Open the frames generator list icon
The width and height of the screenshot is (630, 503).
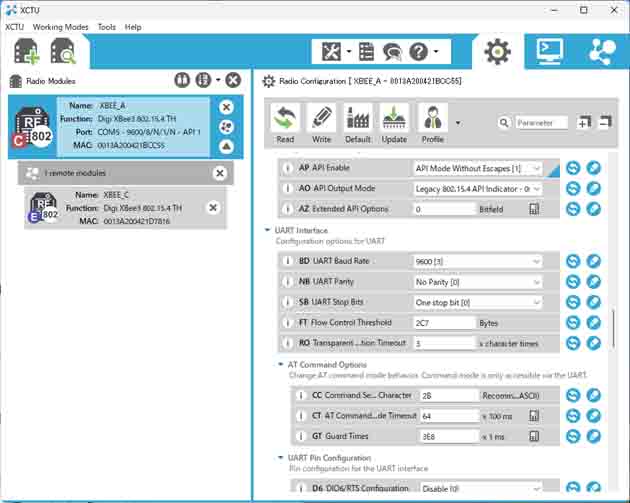366,51
